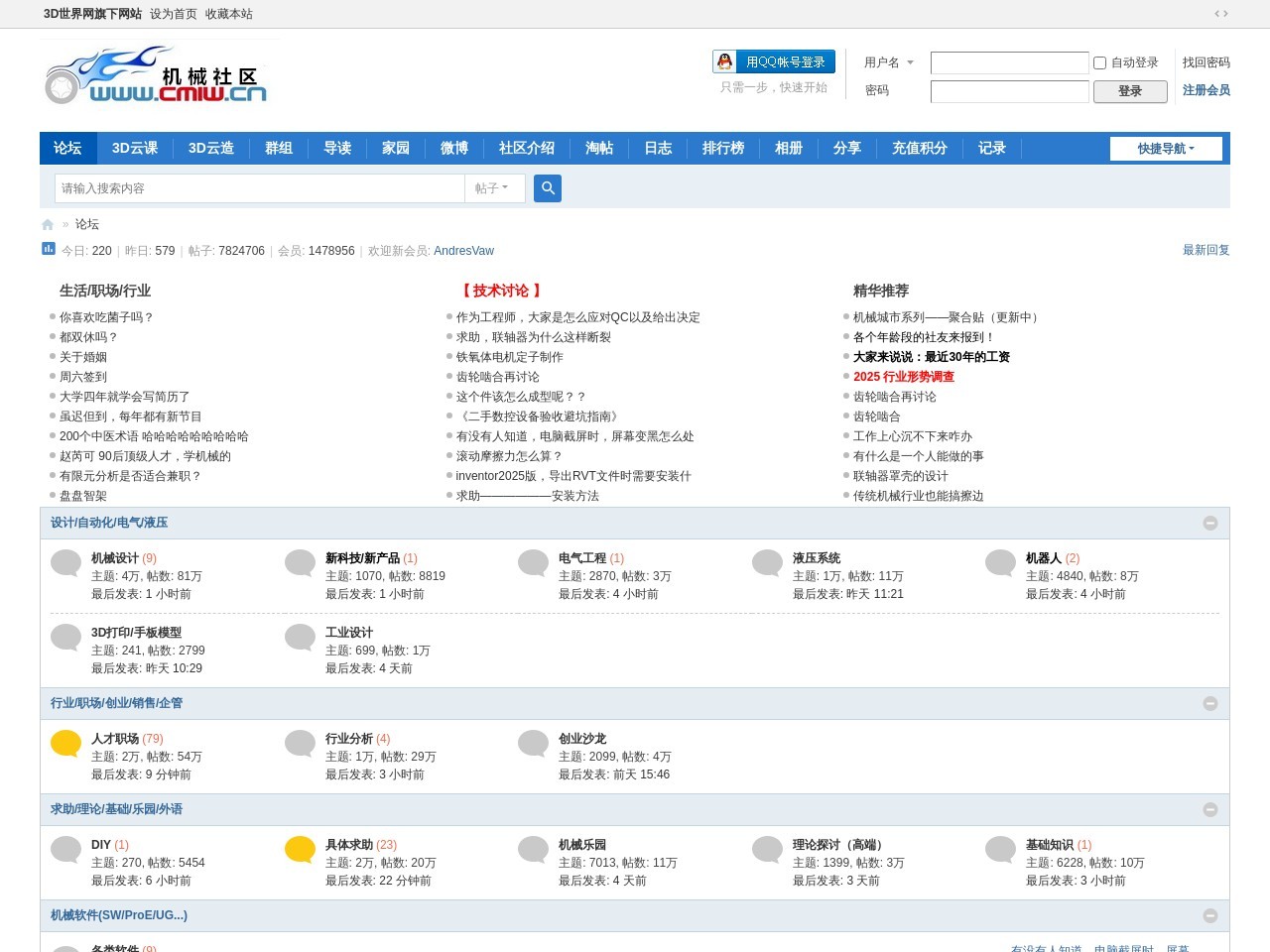Click inside the search input field
1270x952 pixels.
click(x=260, y=187)
